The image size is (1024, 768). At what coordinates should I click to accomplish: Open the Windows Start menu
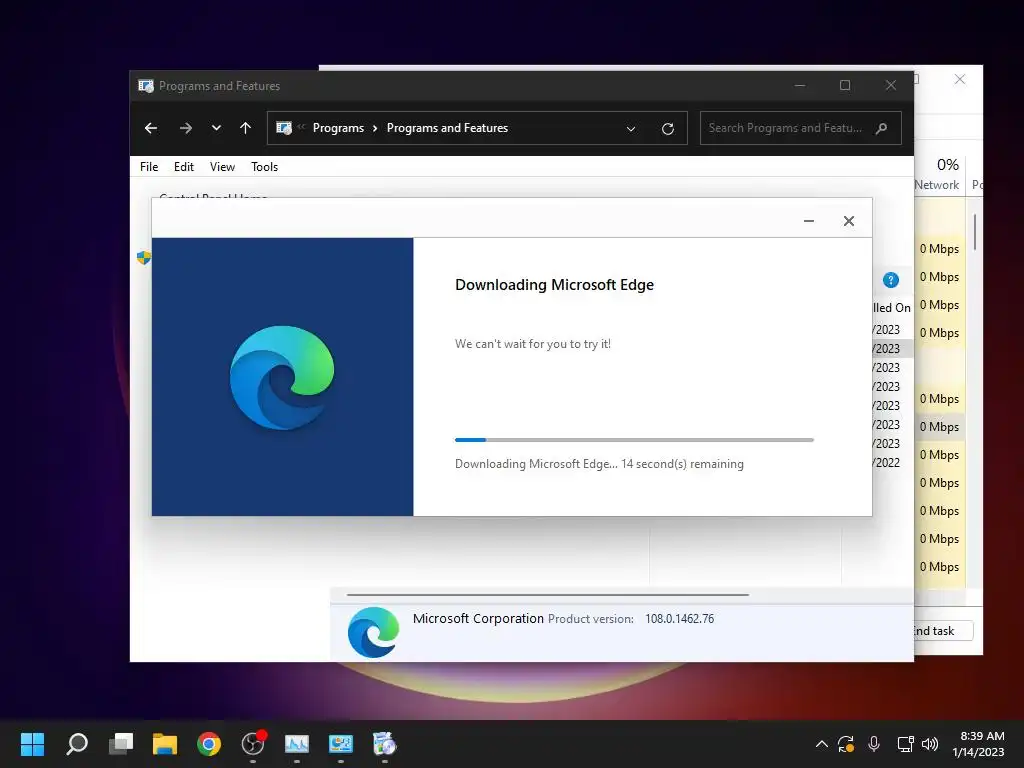coord(32,744)
